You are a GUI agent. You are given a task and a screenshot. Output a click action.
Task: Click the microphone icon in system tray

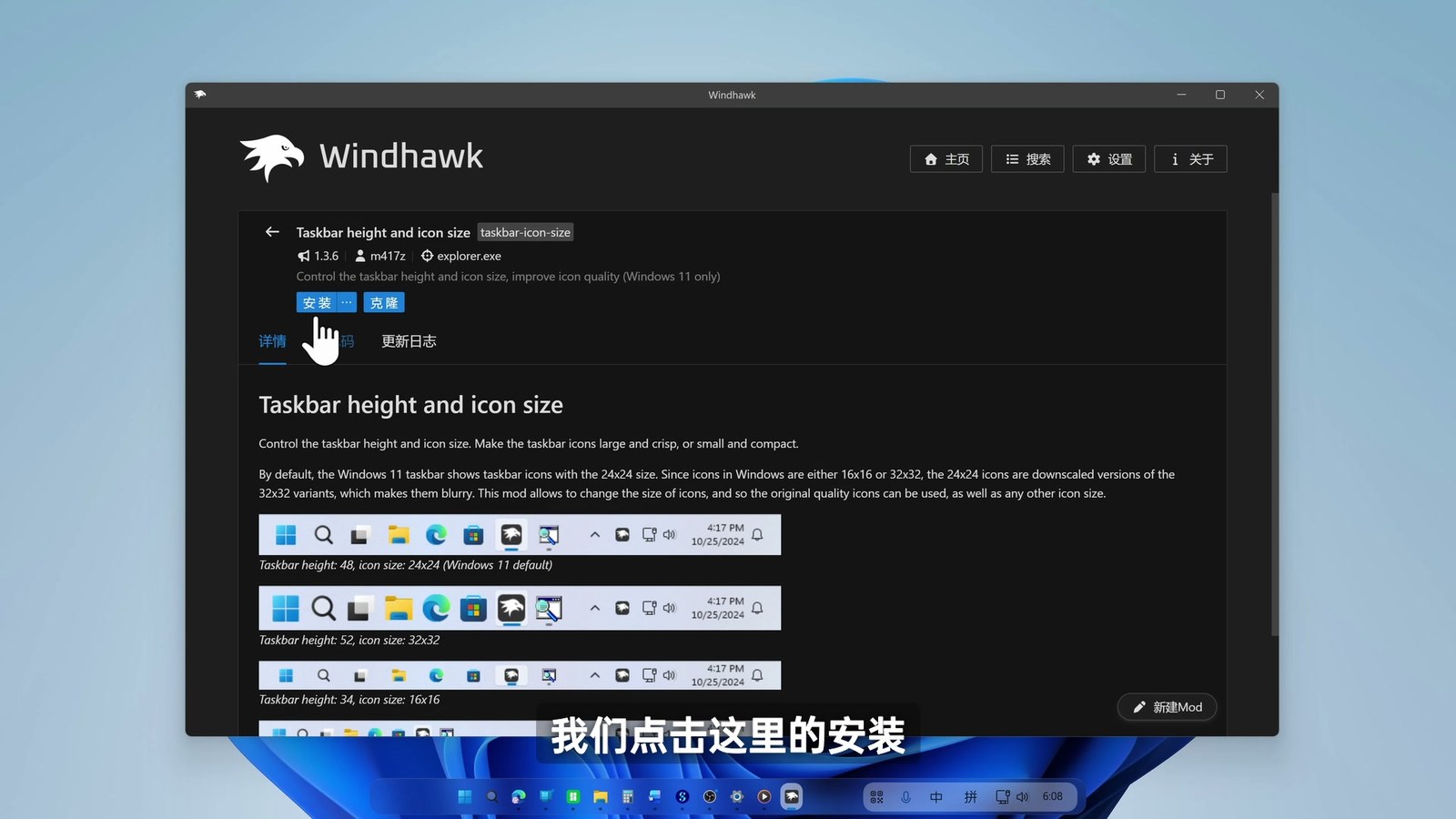(x=905, y=797)
